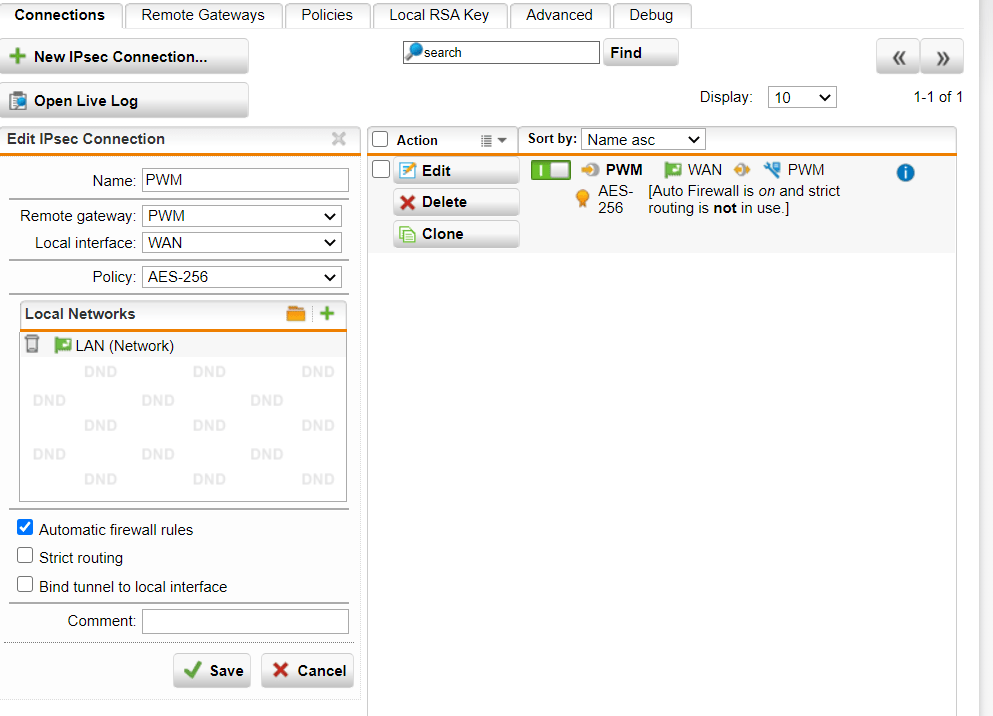
Task: Clone the PWM connection
Action: click(456, 233)
